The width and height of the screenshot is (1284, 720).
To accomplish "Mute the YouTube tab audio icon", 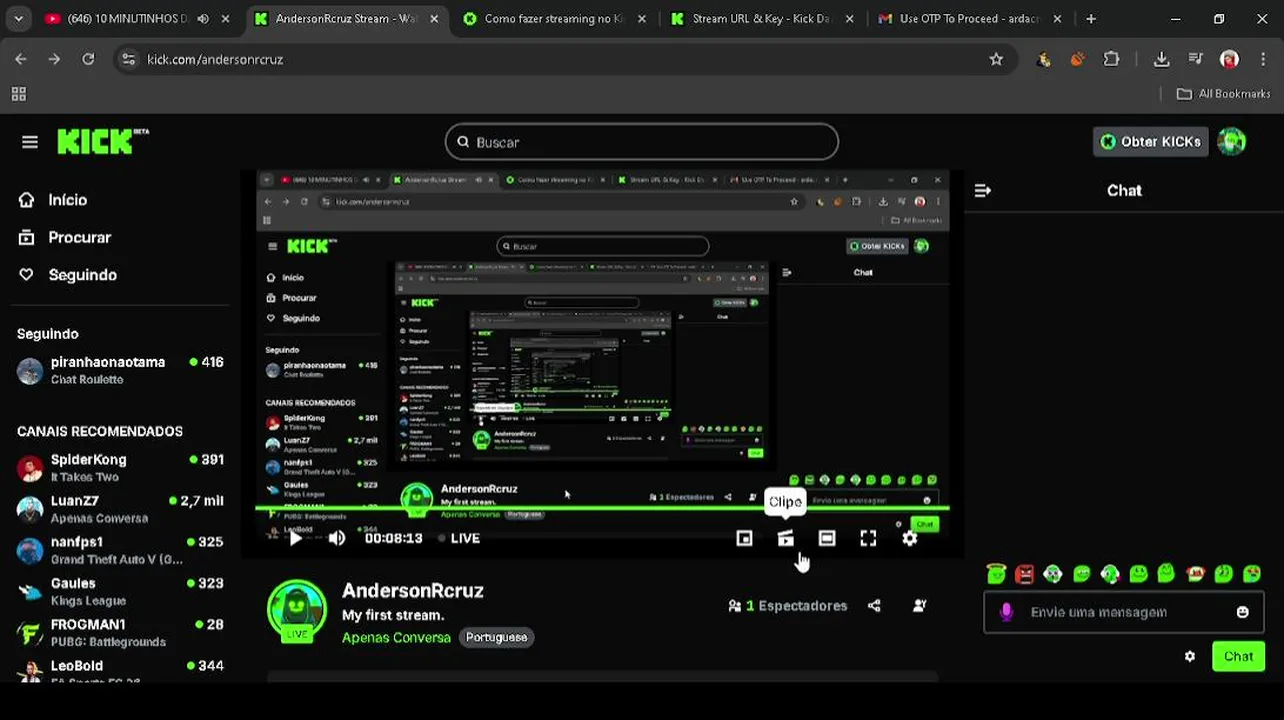I will point(203,19).
